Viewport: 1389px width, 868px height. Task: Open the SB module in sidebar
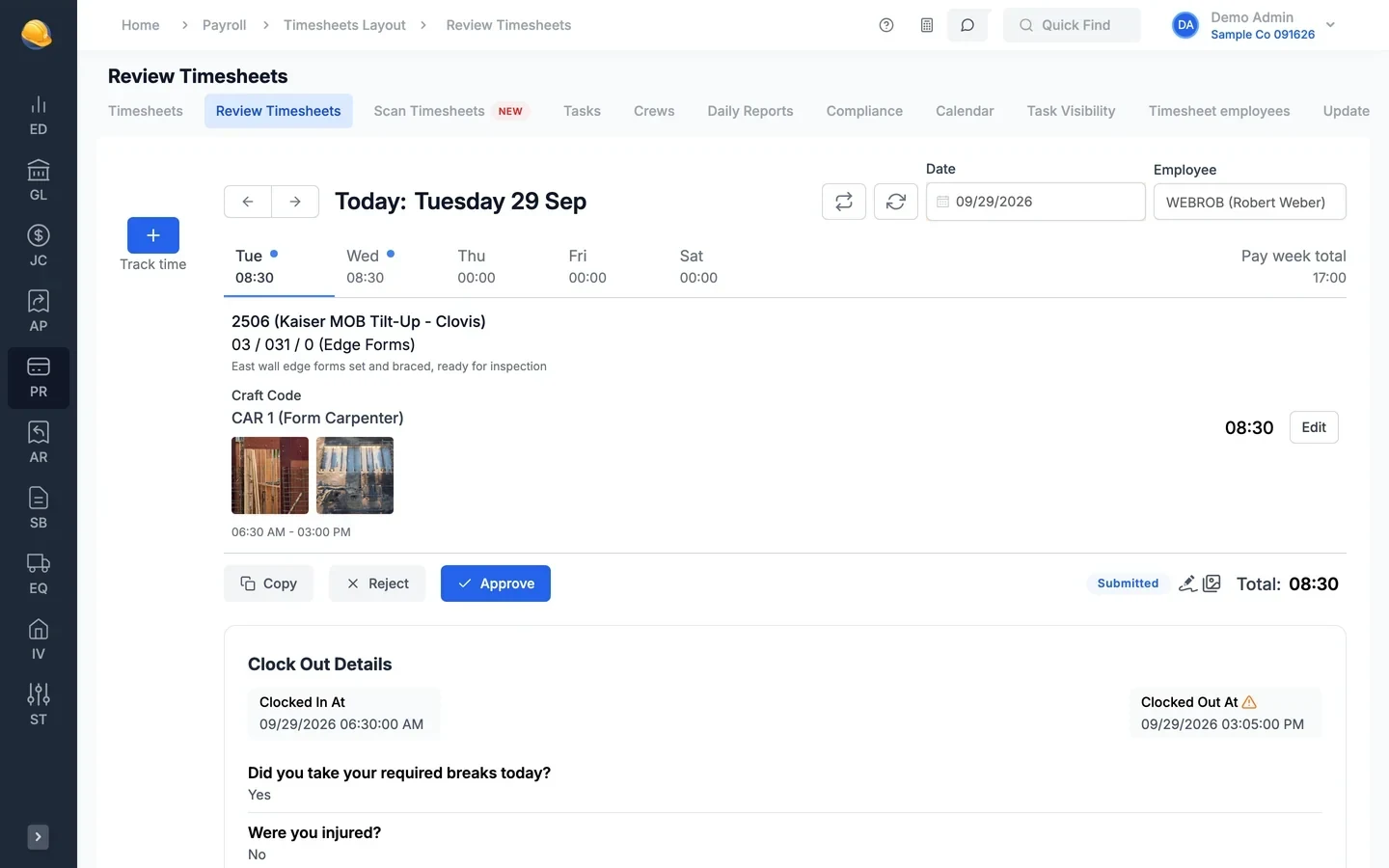pos(39,509)
